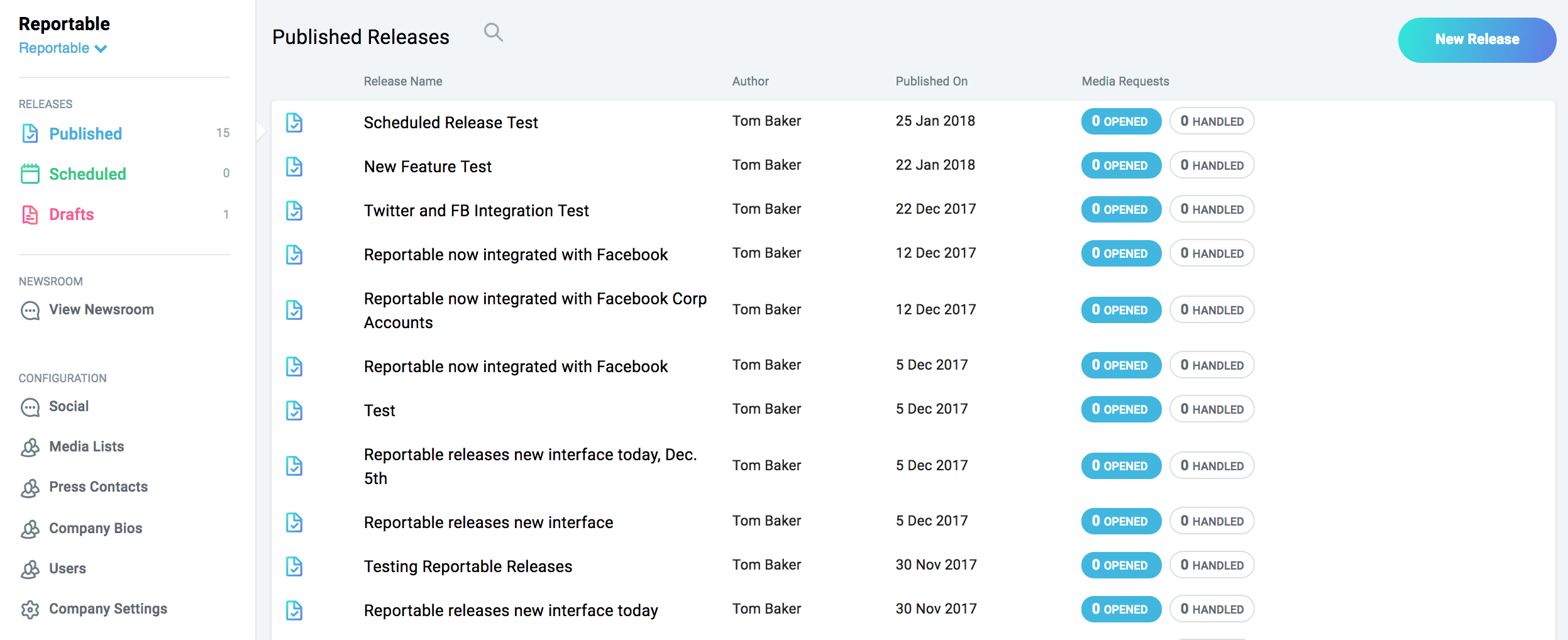Click file icon for Reportable releases new interface today
Viewport: 1568px width, 640px height.
point(294,610)
